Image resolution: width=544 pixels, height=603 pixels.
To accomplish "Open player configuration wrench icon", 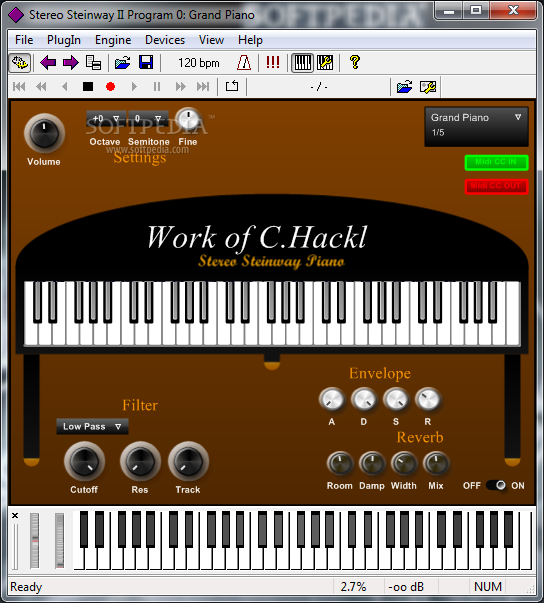I will click(428, 87).
